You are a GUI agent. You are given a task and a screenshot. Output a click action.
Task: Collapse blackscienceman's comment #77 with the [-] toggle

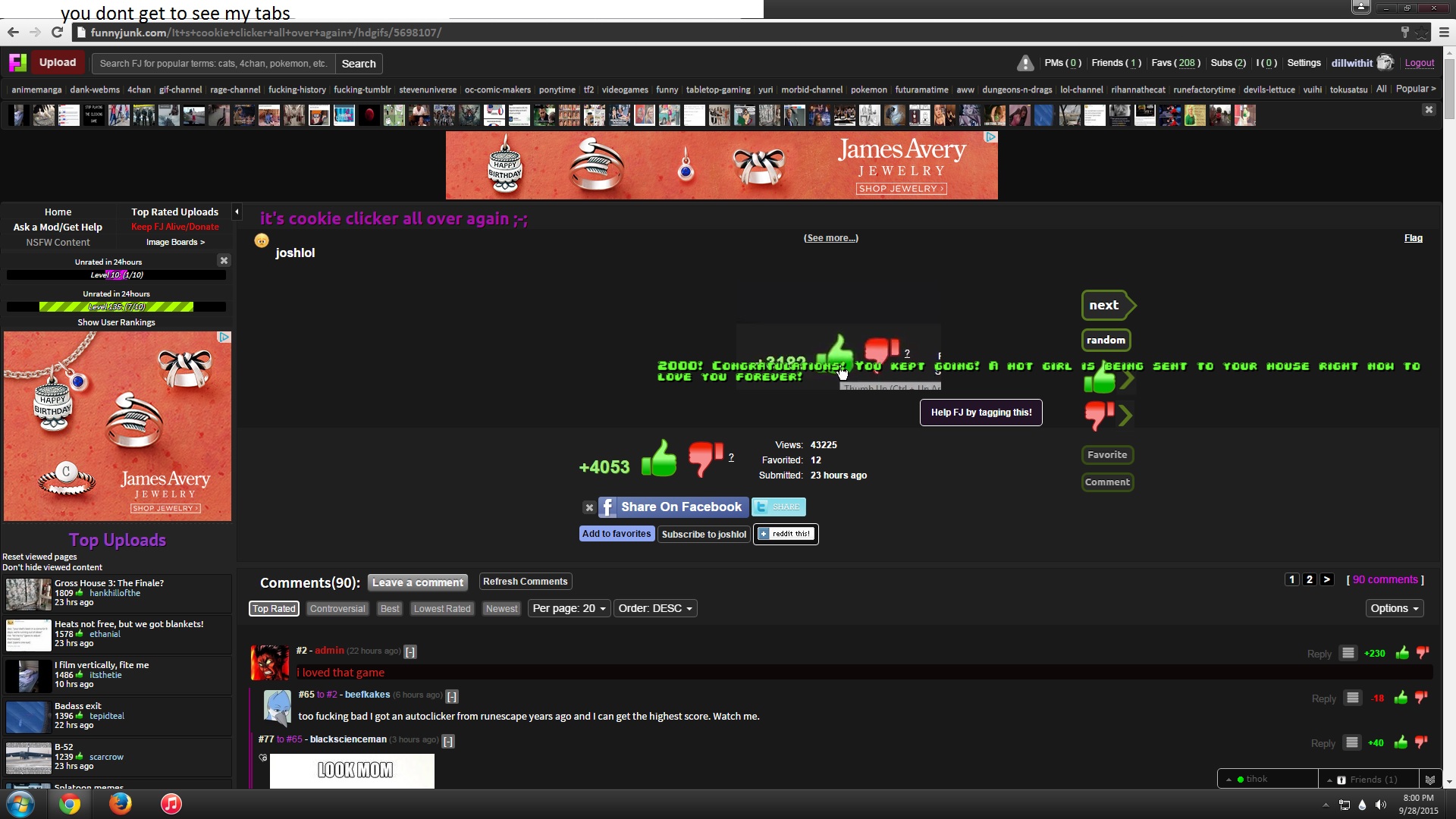coord(448,741)
